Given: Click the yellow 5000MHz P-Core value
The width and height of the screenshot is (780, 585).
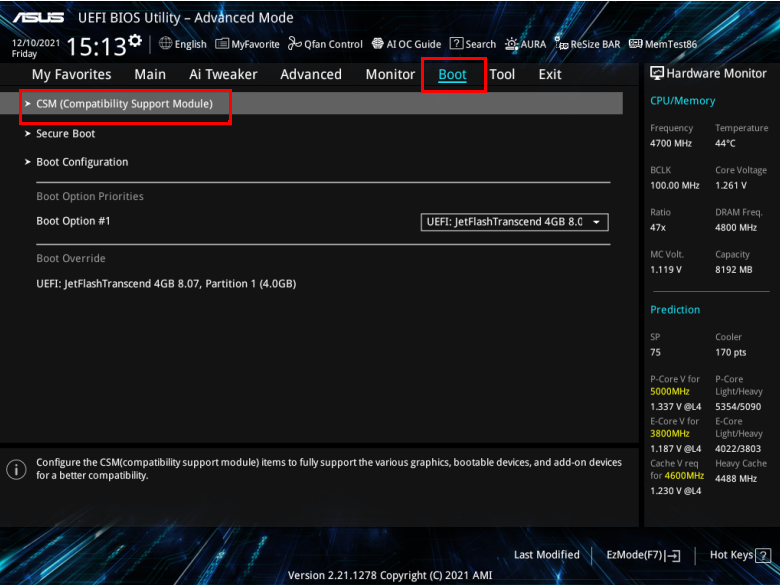Looking at the screenshot, I should 670,391.
